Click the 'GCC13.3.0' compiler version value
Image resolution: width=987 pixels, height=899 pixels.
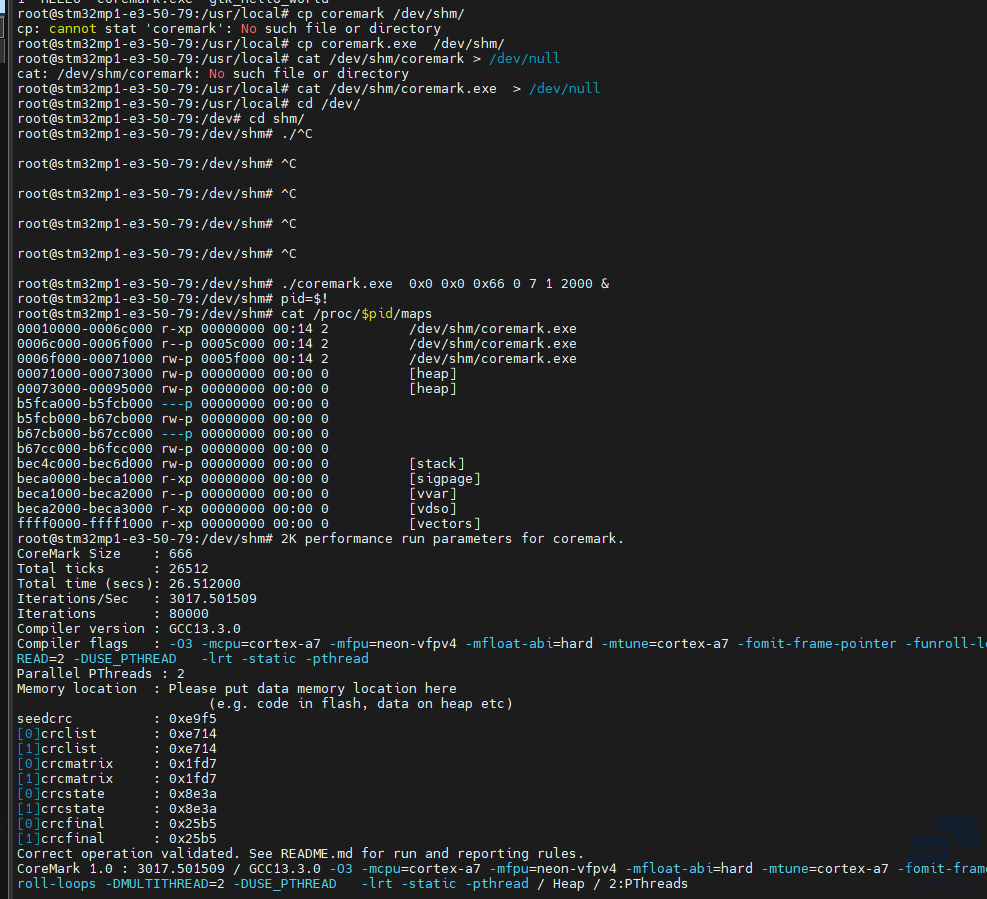point(204,629)
